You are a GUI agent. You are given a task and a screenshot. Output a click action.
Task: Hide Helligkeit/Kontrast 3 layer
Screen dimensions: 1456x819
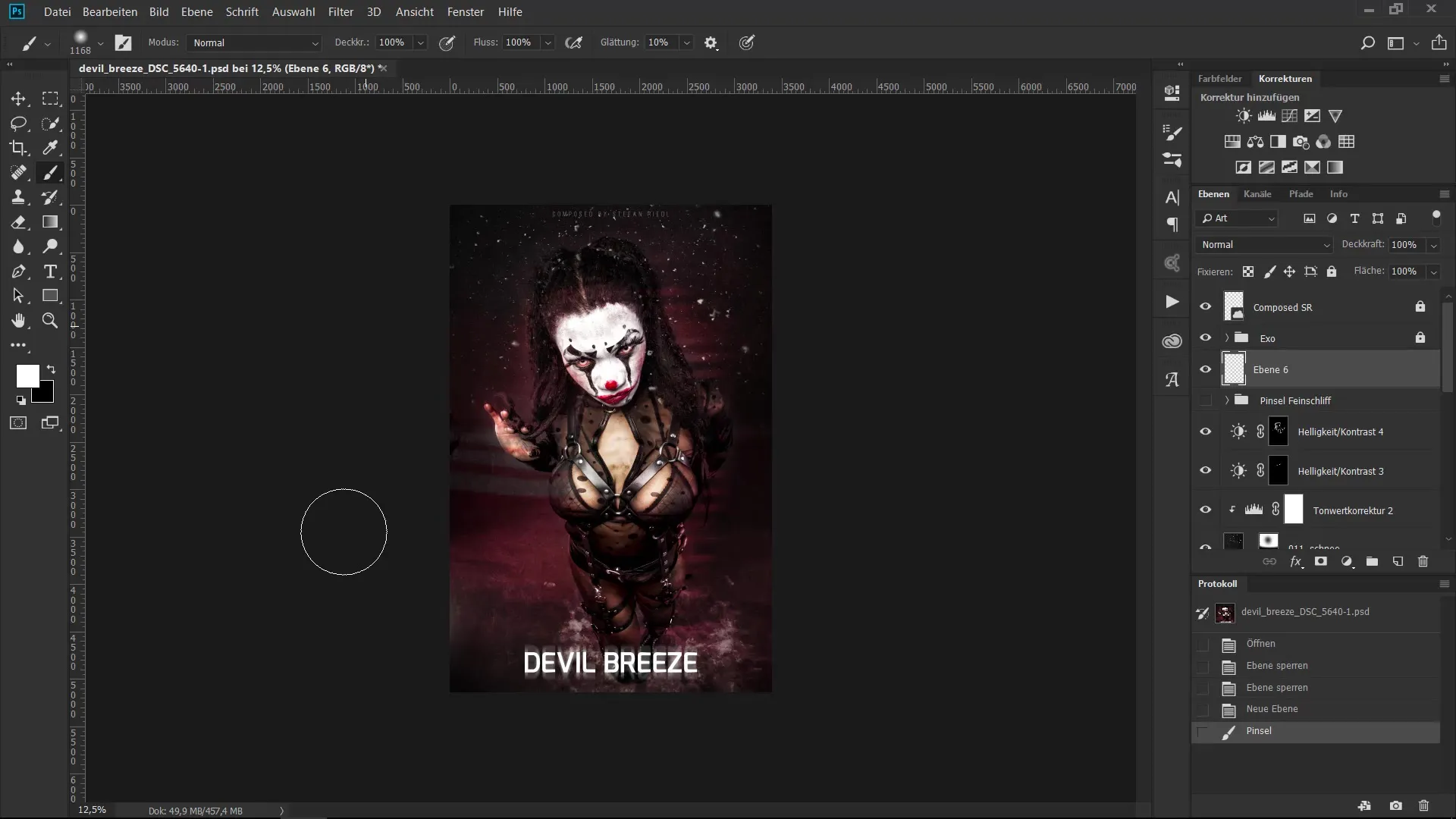pos(1205,471)
